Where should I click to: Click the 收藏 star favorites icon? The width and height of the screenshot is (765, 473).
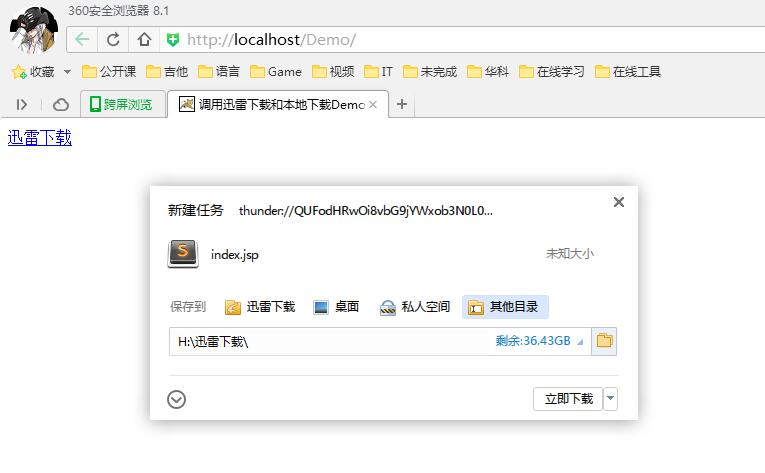(x=19, y=72)
